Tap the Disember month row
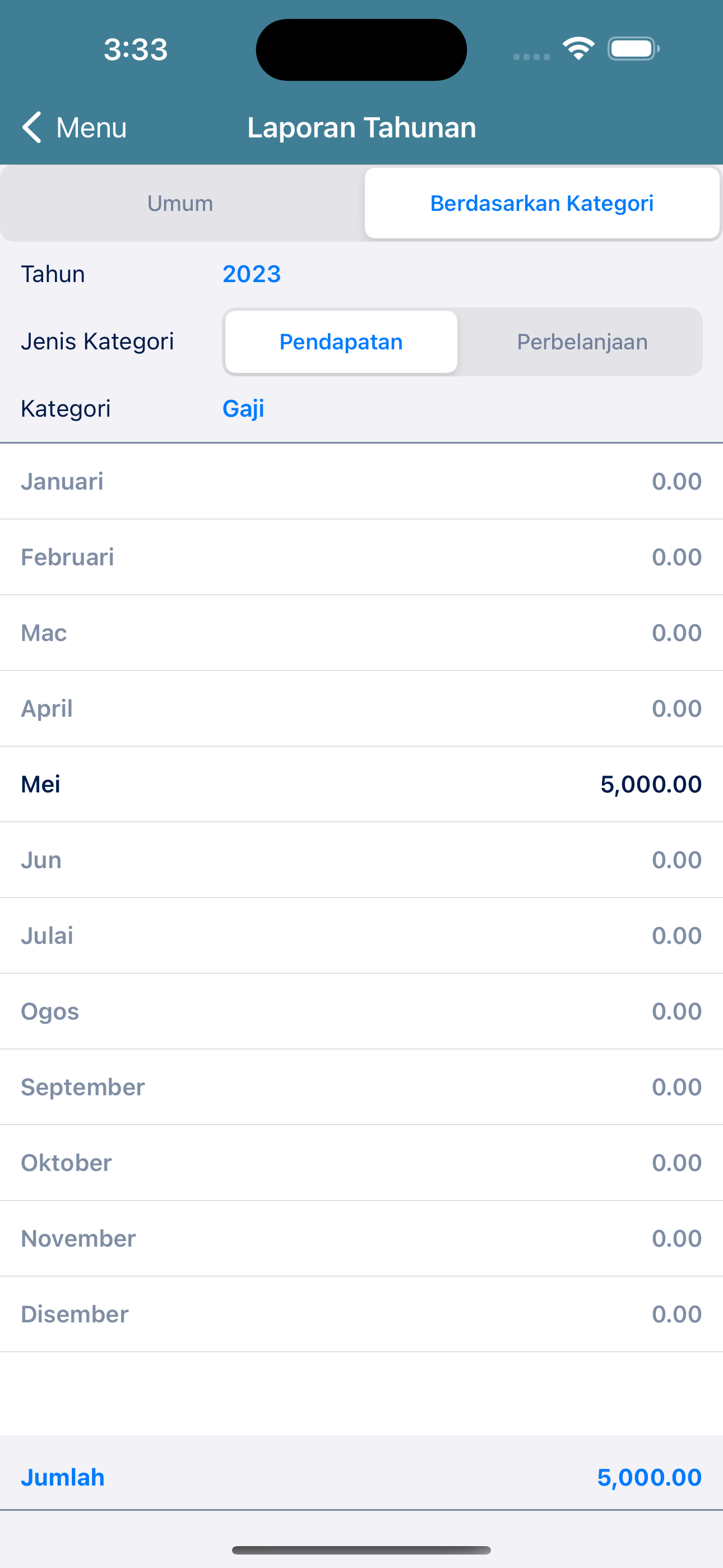 coord(361,1314)
